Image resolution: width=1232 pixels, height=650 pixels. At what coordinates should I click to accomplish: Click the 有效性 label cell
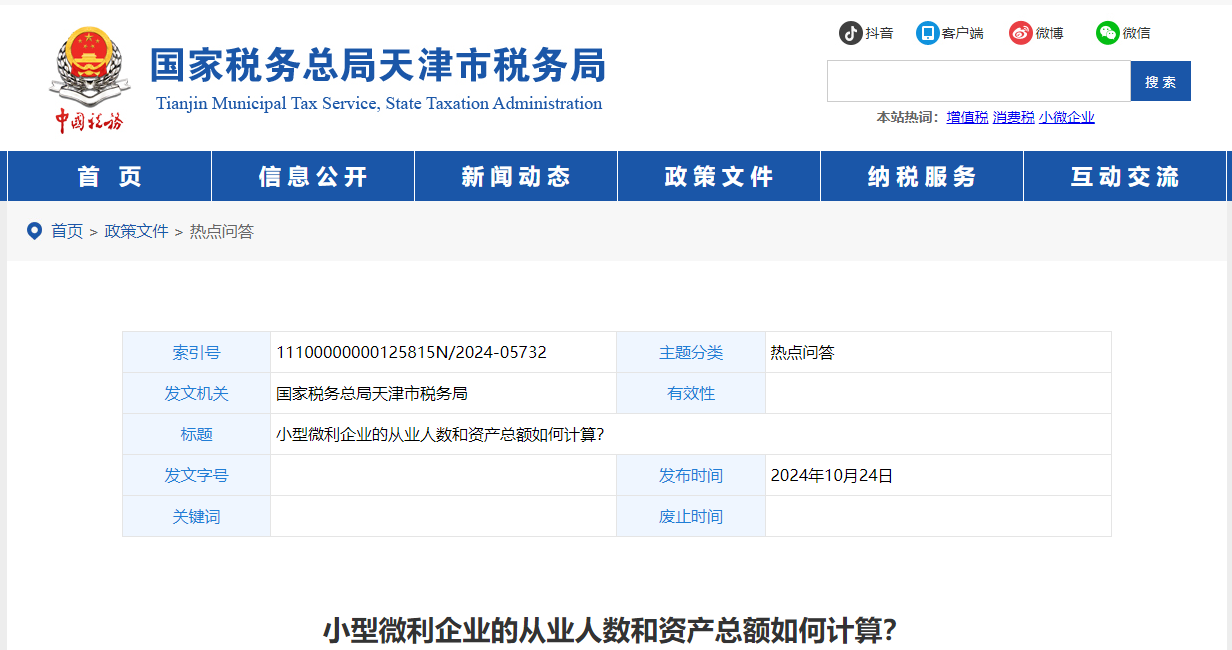[691, 394]
